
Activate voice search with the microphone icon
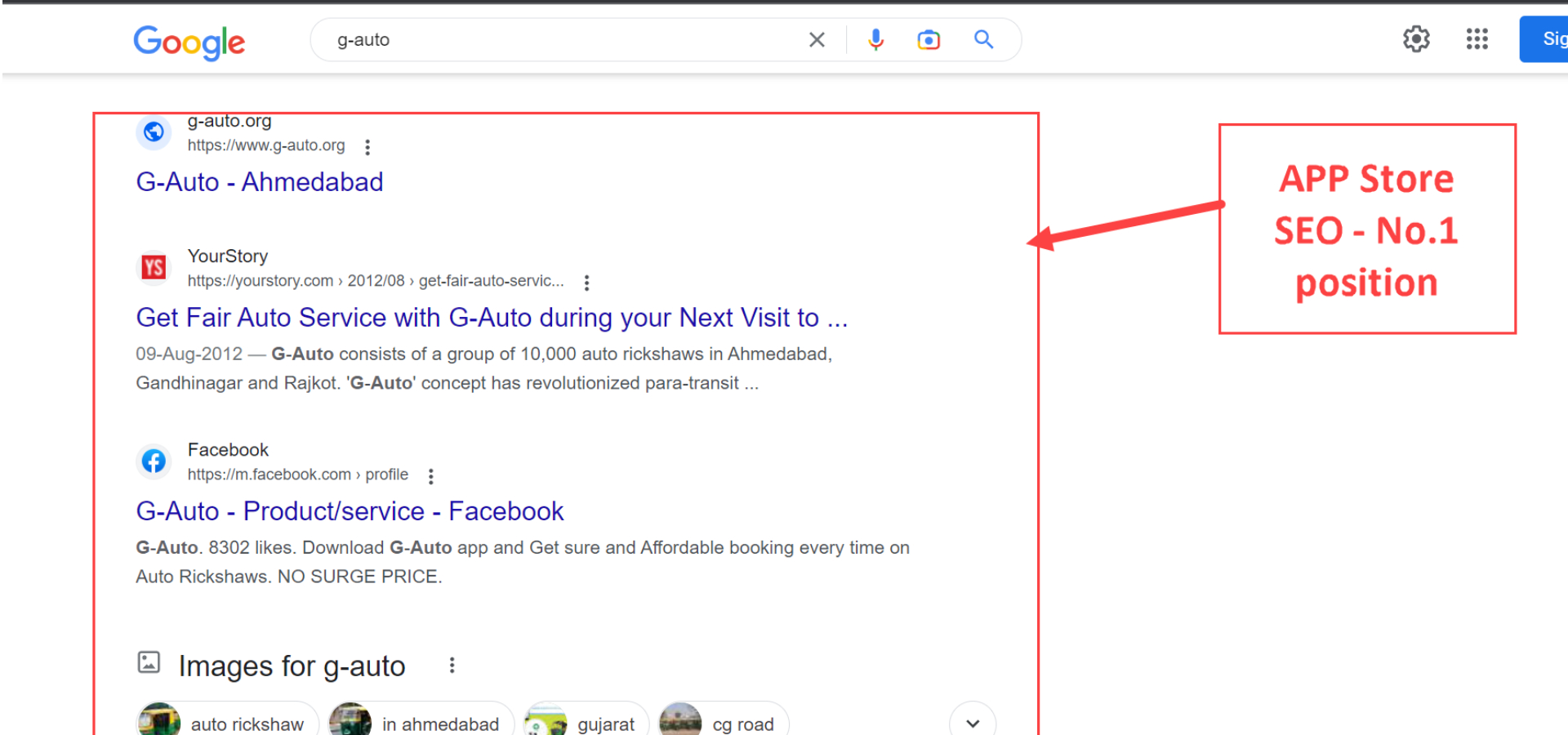(875, 38)
